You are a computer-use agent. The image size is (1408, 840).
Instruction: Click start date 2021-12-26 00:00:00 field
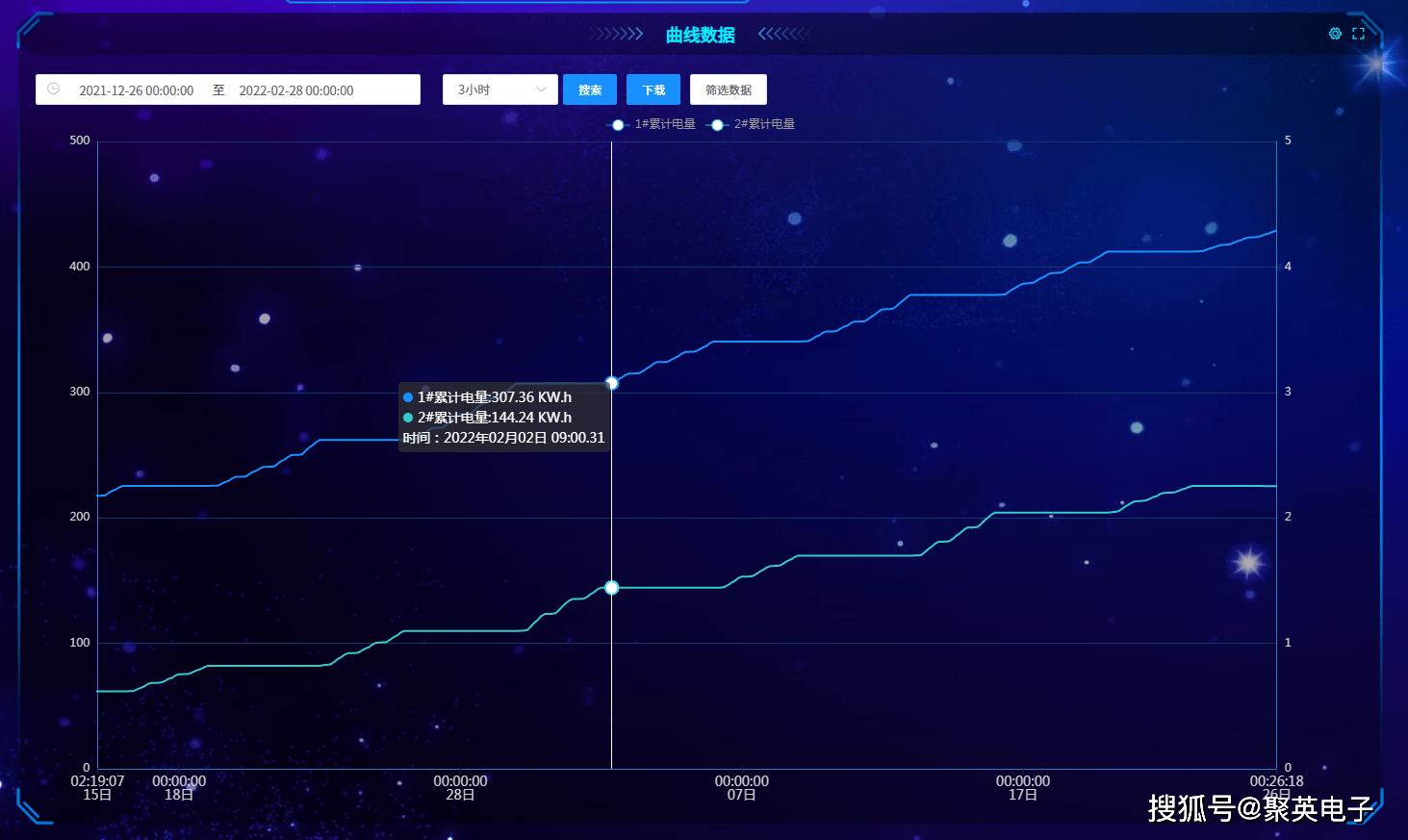(137, 90)
